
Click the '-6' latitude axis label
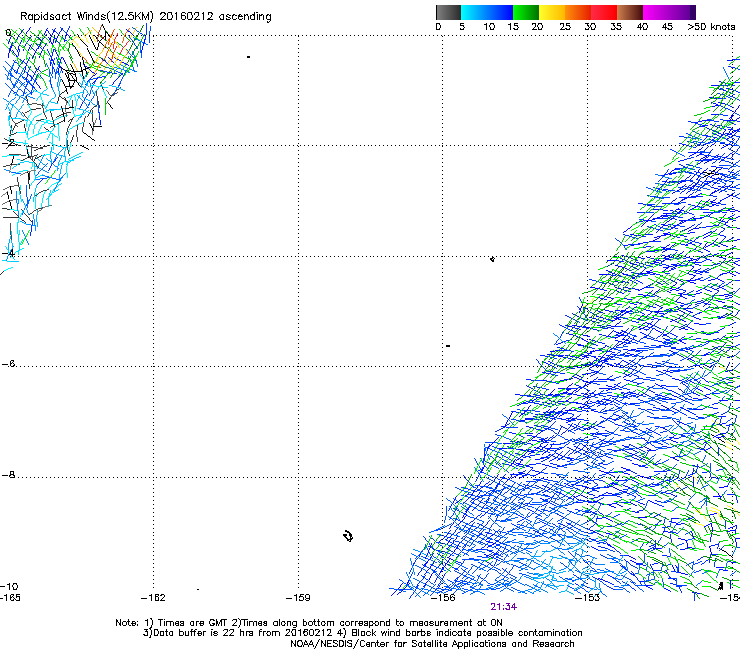point(8,363)
